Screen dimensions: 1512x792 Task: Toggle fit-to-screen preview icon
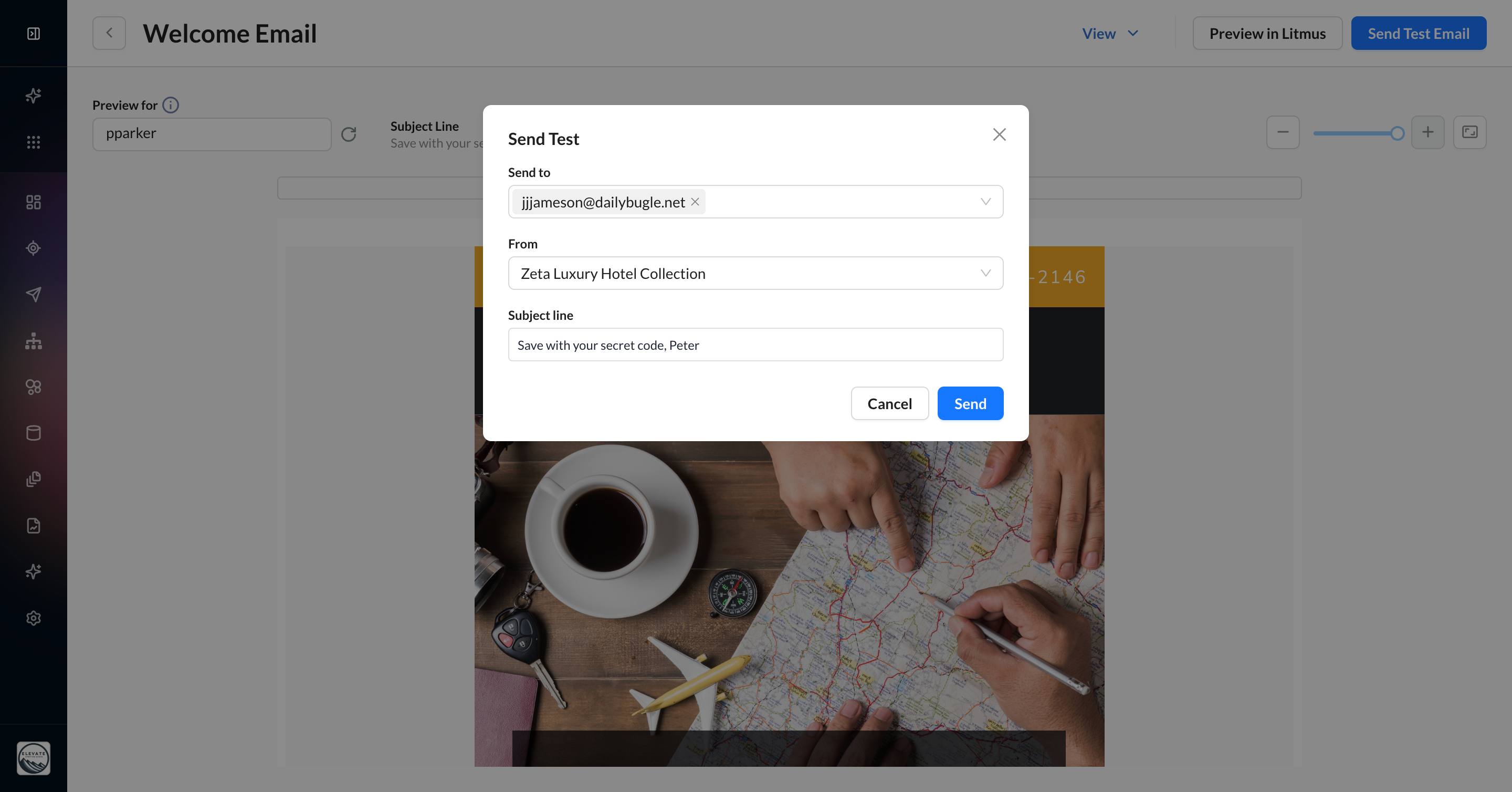click(x=1469, y=133)
